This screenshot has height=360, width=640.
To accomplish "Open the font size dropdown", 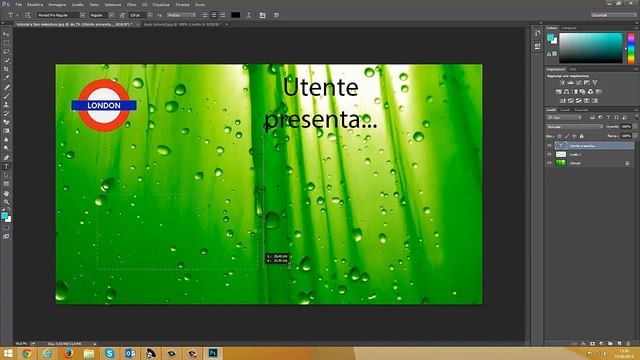I will [x=150, y=15].
